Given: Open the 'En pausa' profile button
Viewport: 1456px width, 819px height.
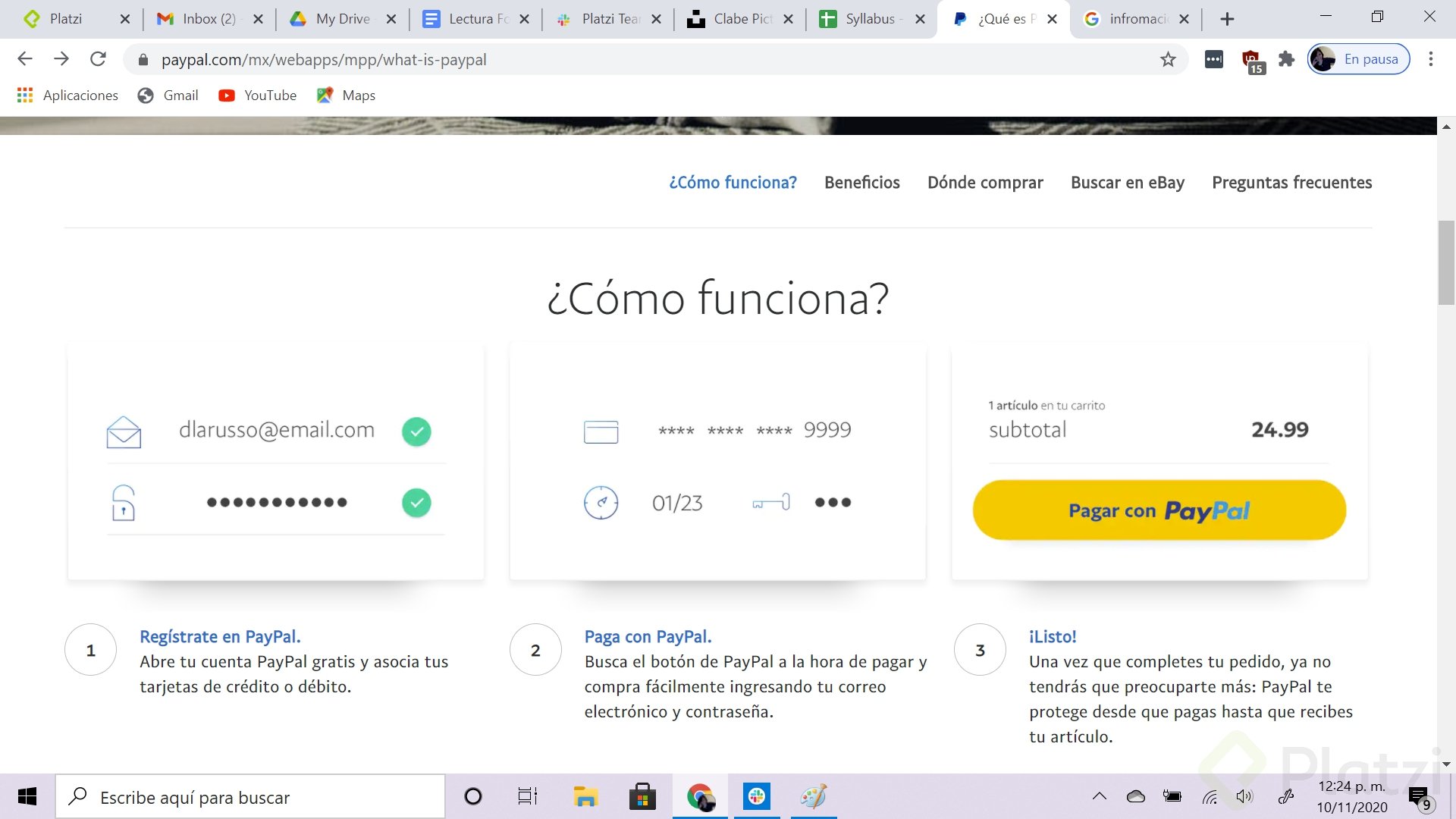Looking at the screenshot, I should pyautogui.click(x=1358, y=59).
